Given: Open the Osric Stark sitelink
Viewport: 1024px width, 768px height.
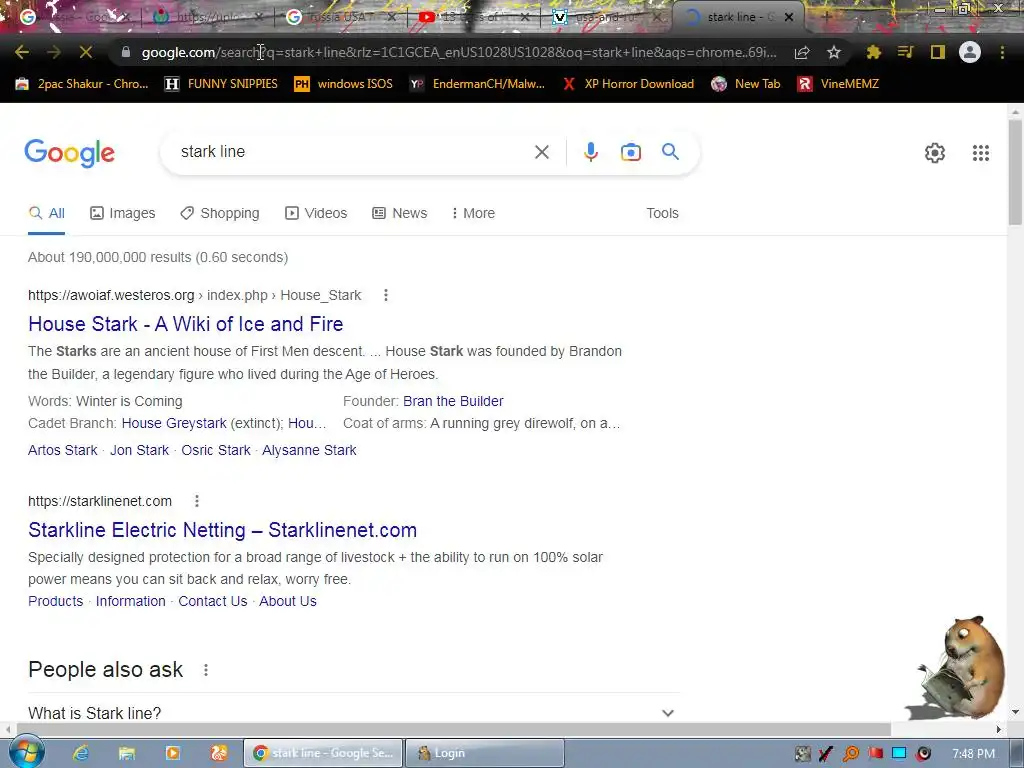Looking at the screenshot, I should (216, 450).
